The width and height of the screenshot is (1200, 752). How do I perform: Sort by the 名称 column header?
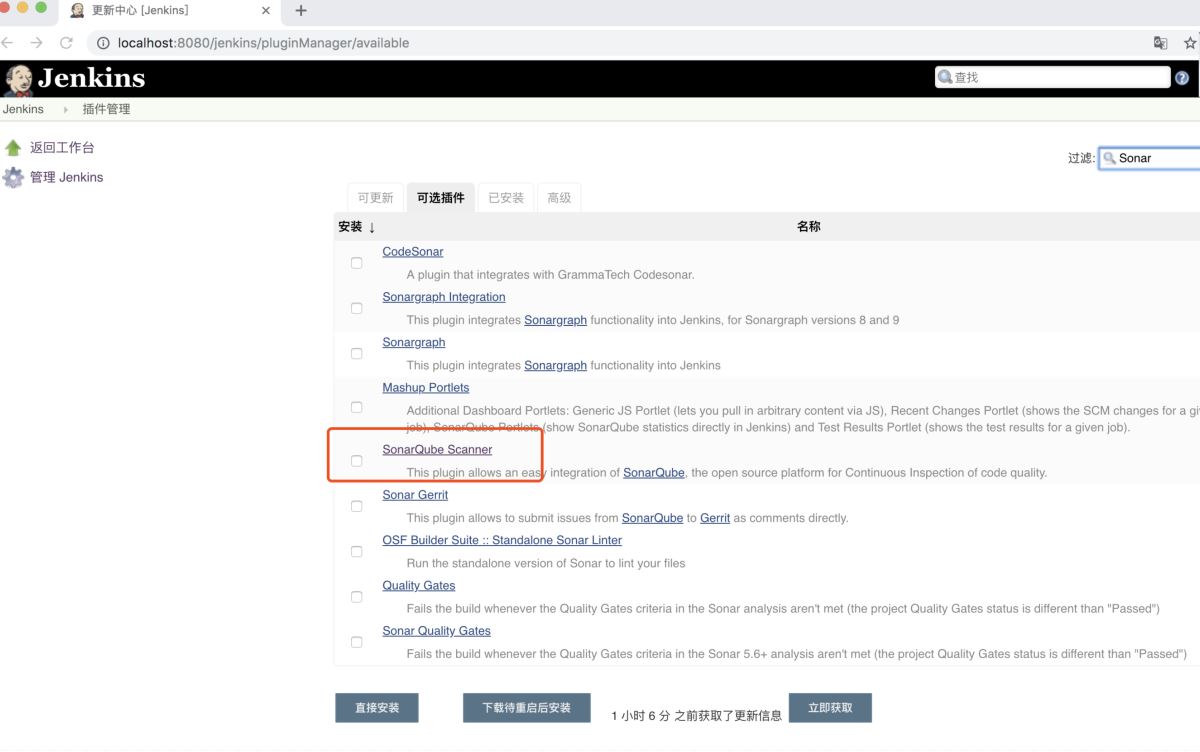click(x=808, y=227)
